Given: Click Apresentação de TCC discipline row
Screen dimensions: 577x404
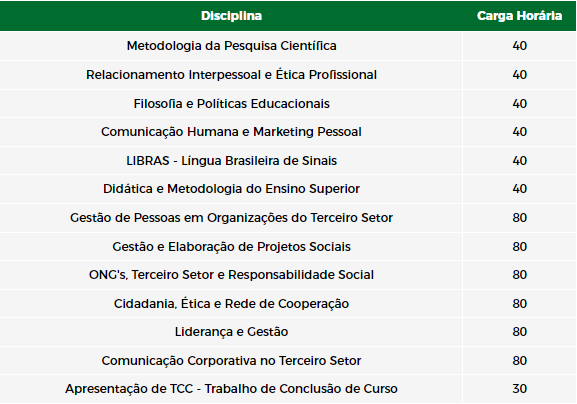Looking at the screenshot, I should pyautogui.click(x=288, y=389).
